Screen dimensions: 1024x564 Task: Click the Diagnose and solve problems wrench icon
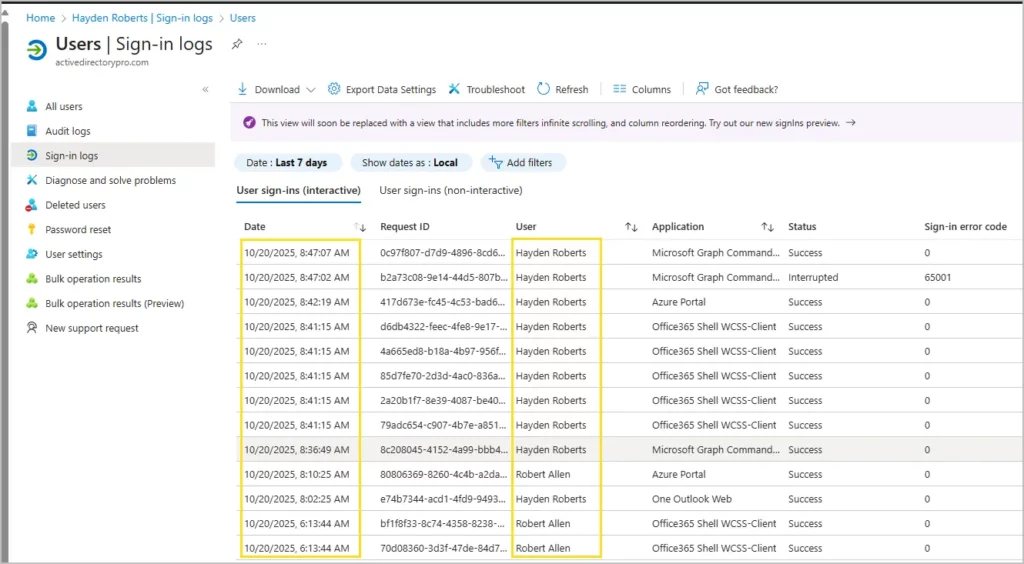click(x=31, y=180)
